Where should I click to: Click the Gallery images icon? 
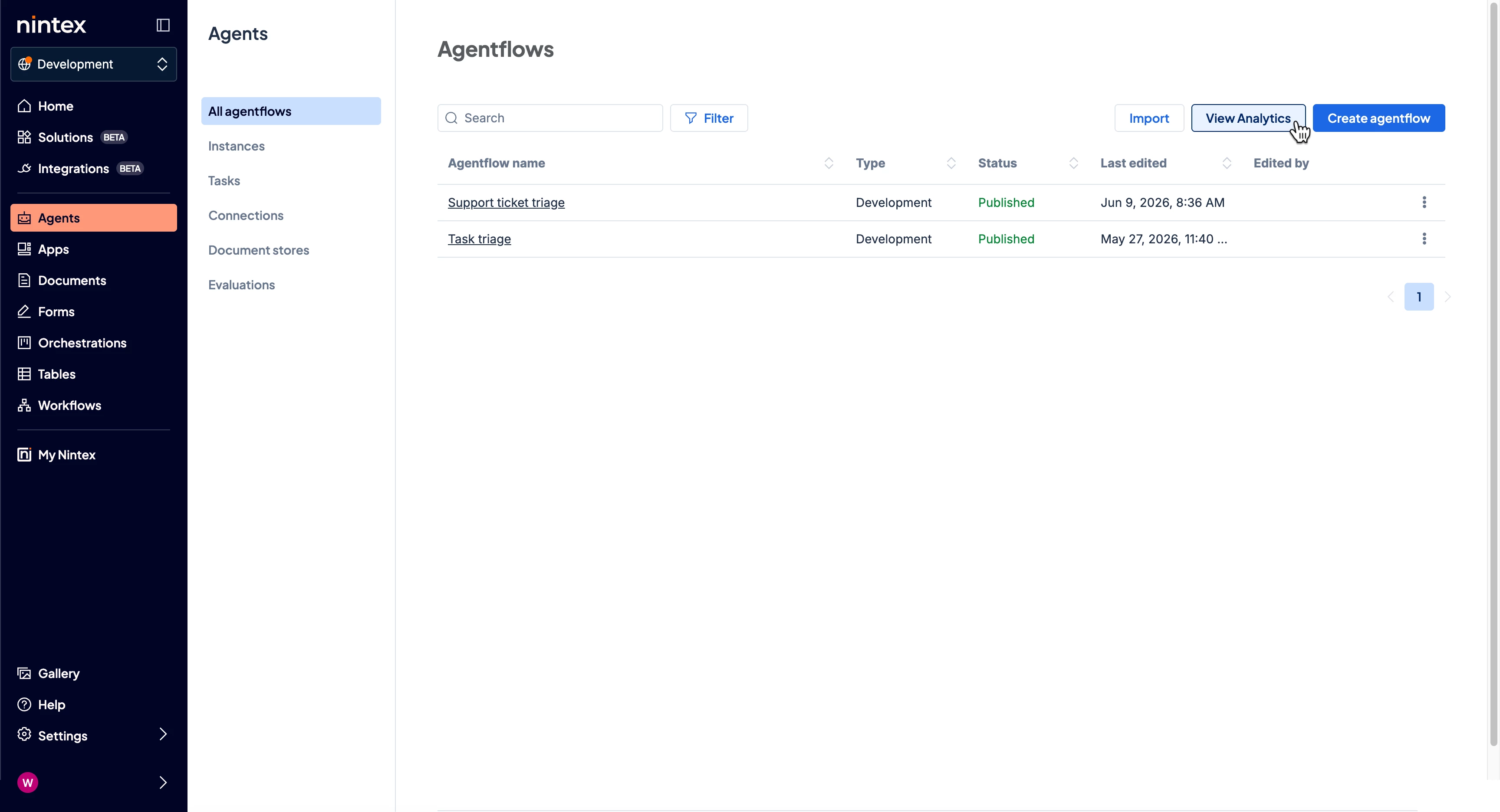[24, 674]
